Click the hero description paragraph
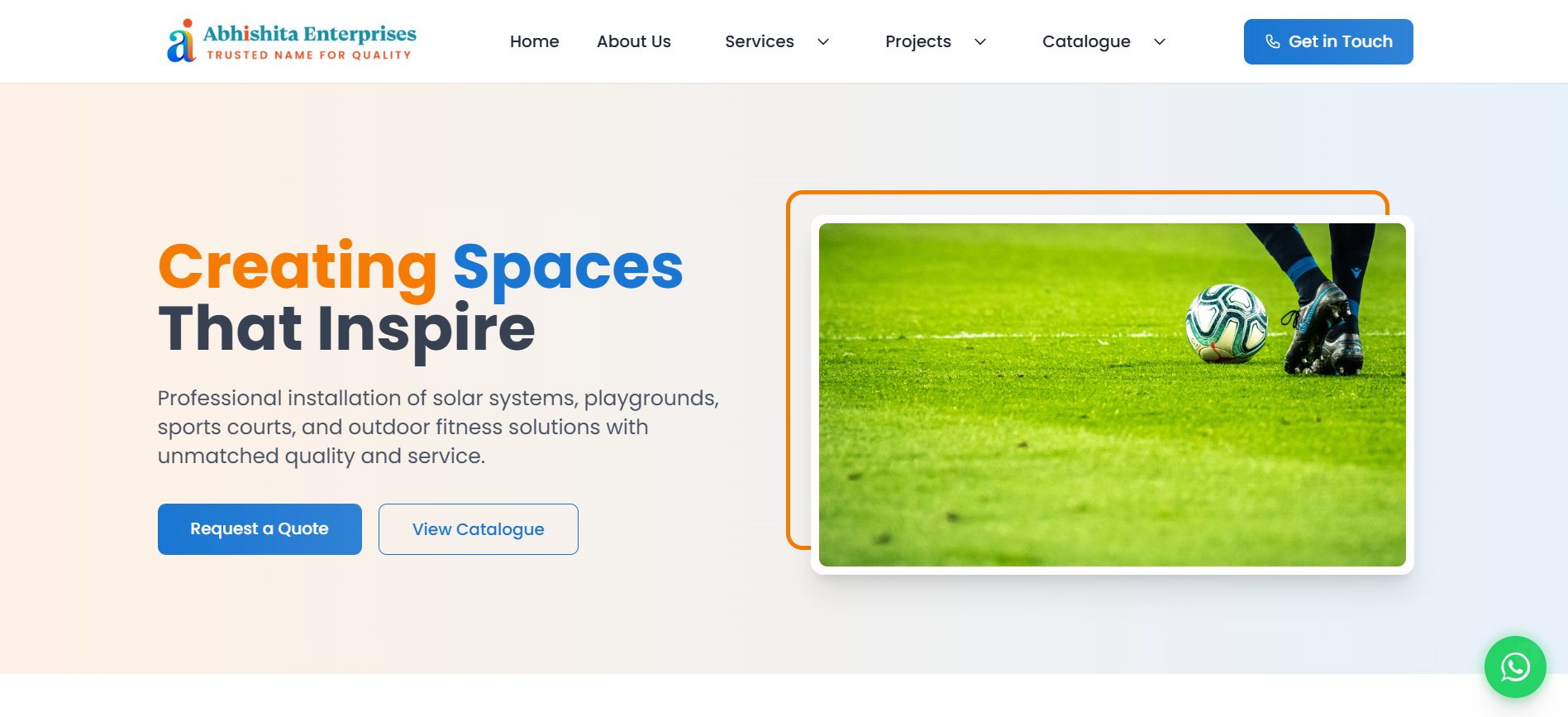1568x717 pixels. point(438,427)
